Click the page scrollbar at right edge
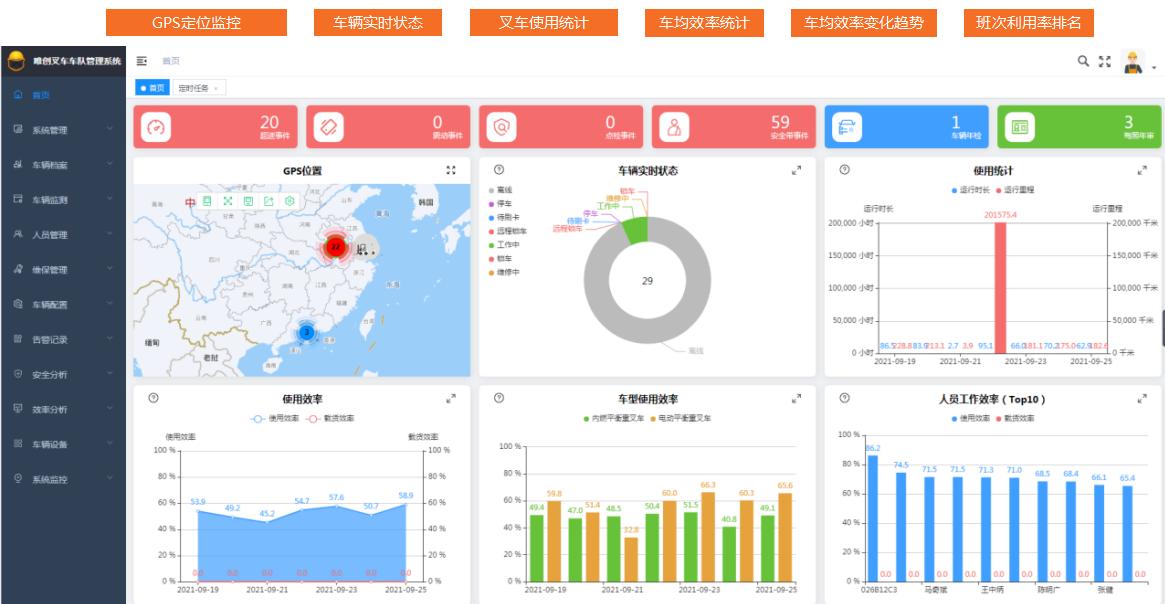 click(1163, 328)
